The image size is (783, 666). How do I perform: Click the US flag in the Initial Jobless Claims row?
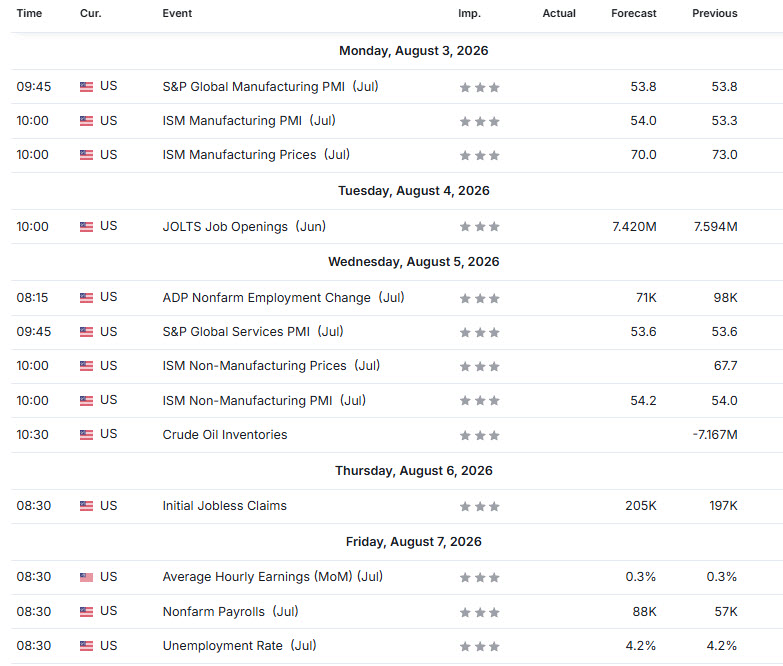coord(86,506)
